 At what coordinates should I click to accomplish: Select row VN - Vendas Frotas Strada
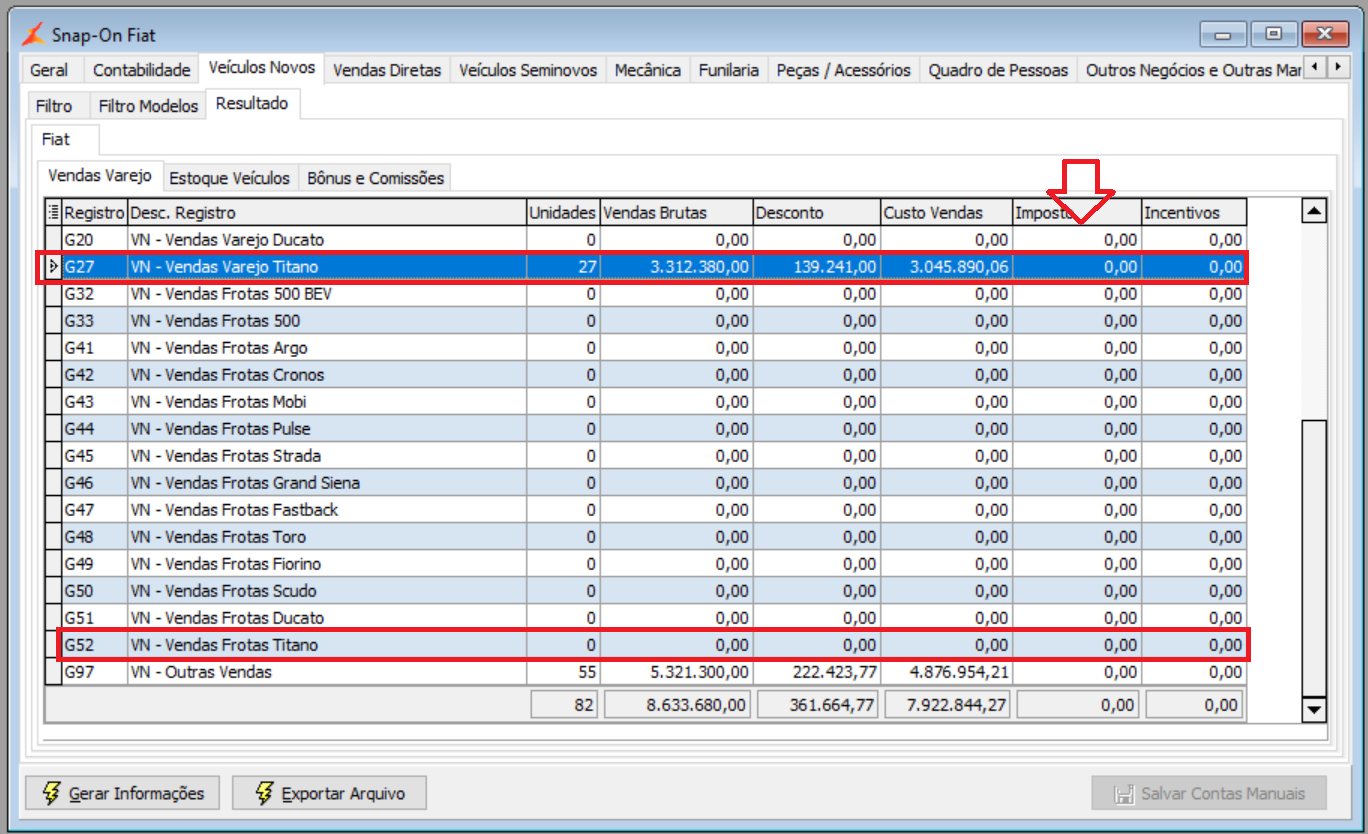tap(646, 456)
